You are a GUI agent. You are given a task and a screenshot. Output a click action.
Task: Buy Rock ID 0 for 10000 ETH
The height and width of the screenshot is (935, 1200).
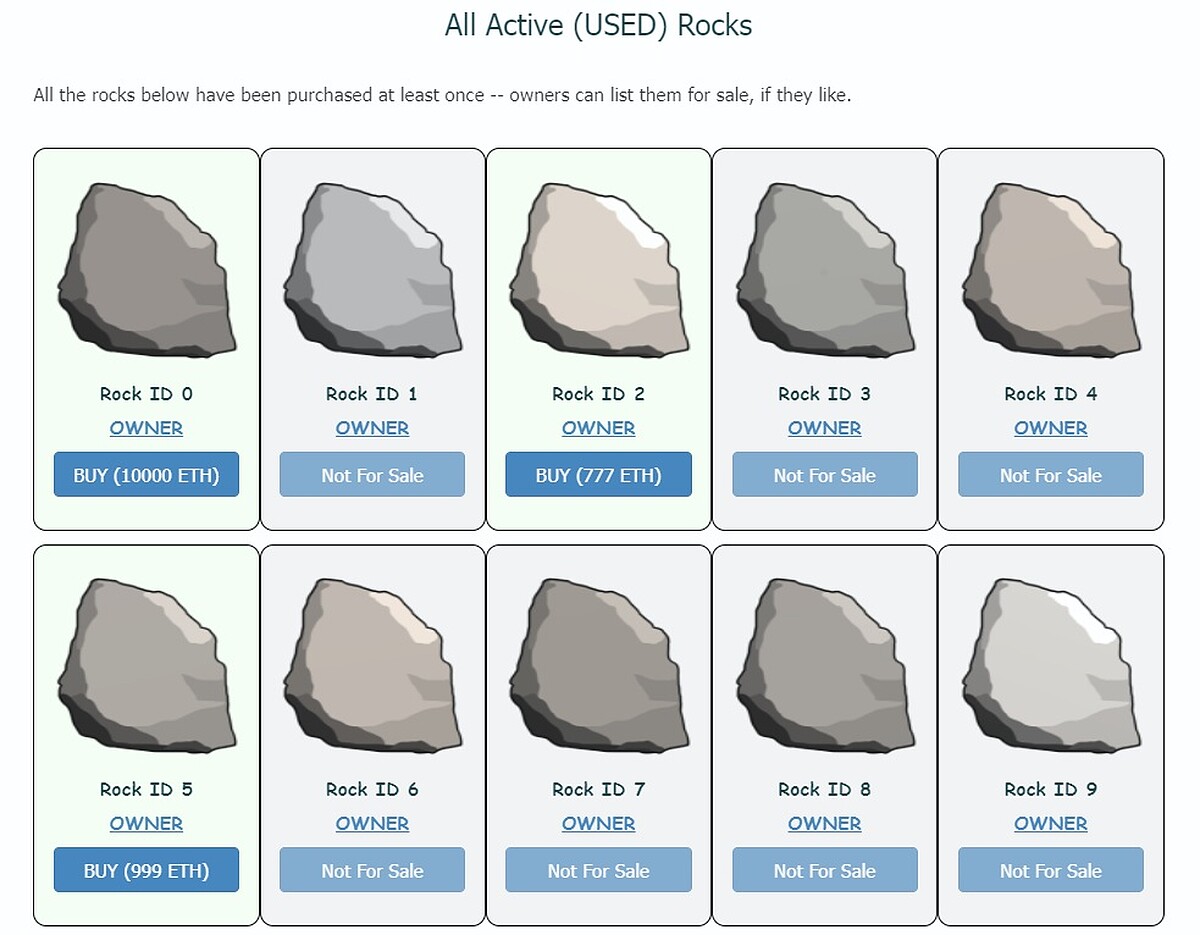click(146, 474)
